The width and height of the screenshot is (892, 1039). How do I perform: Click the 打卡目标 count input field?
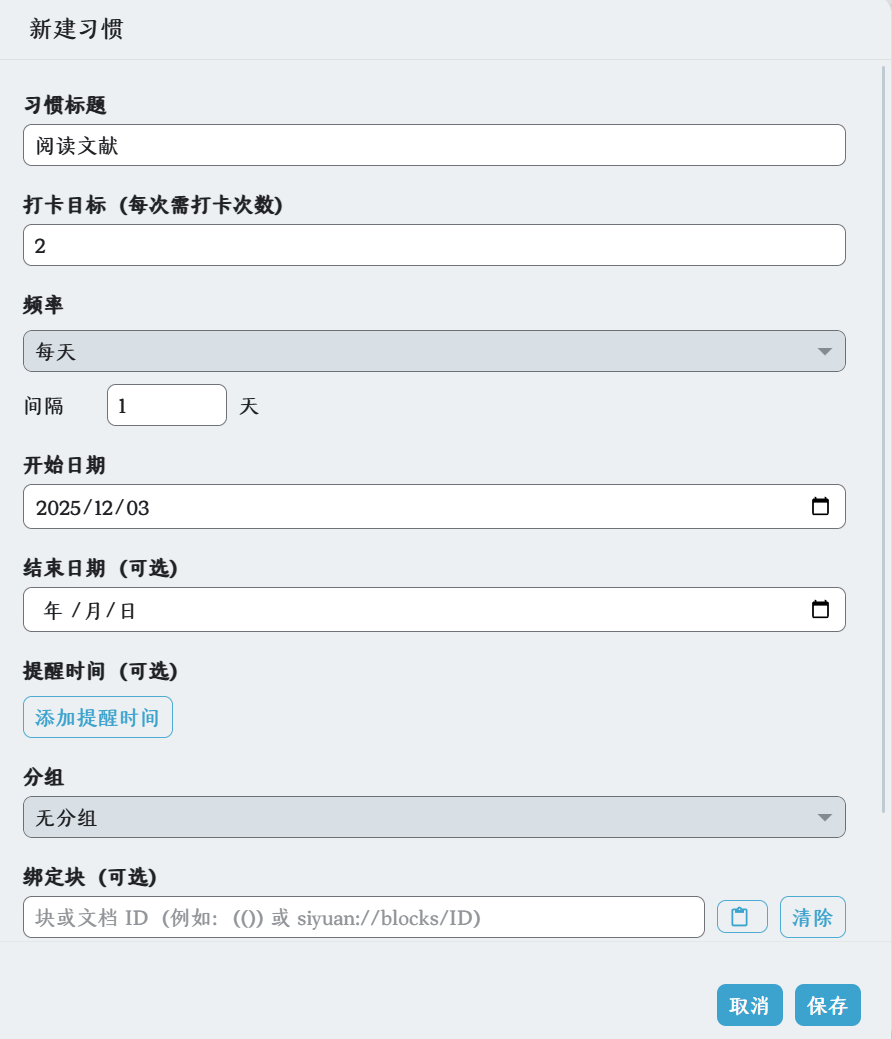[433, 245]
